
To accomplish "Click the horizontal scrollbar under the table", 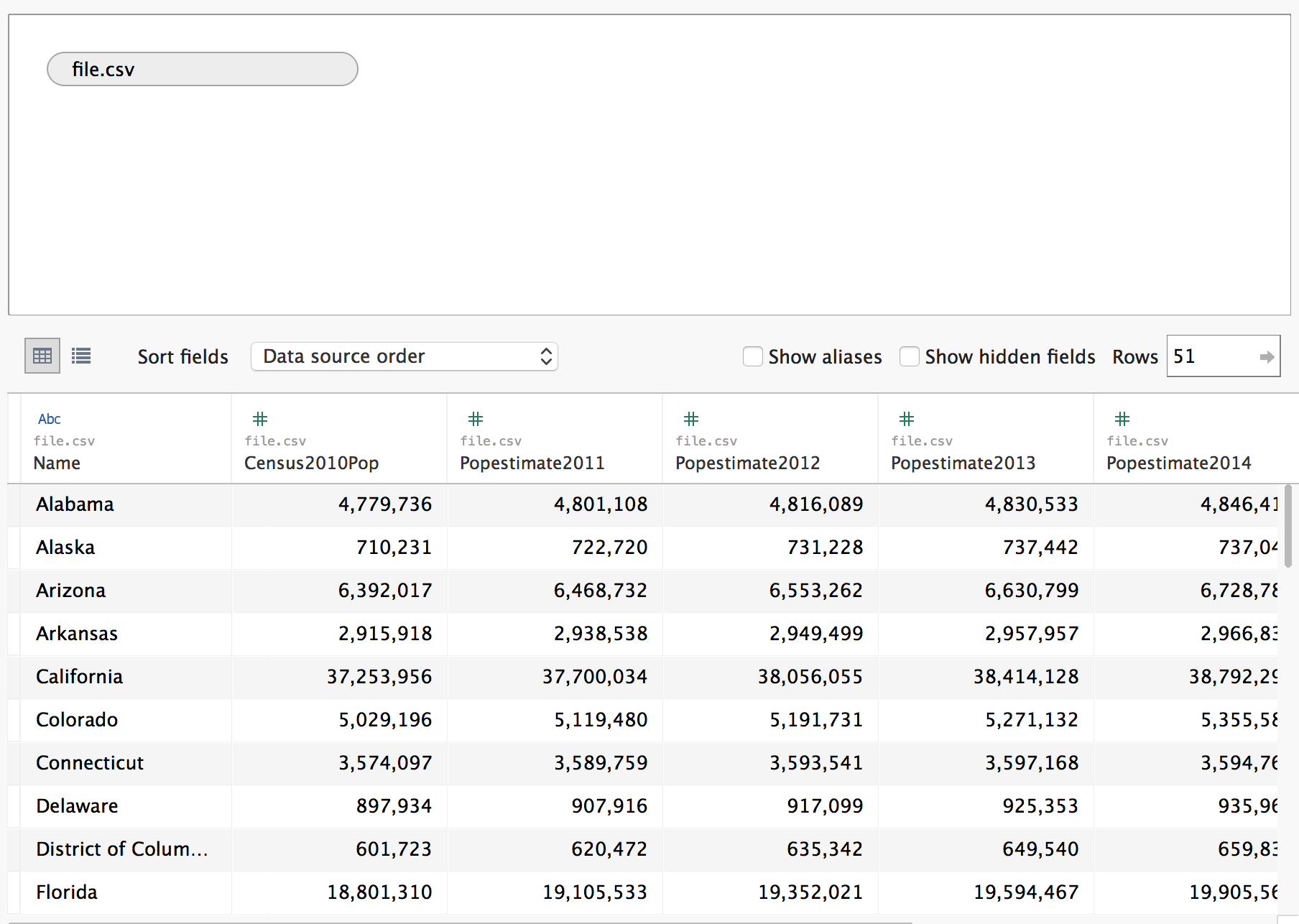I will pos(460,921).
